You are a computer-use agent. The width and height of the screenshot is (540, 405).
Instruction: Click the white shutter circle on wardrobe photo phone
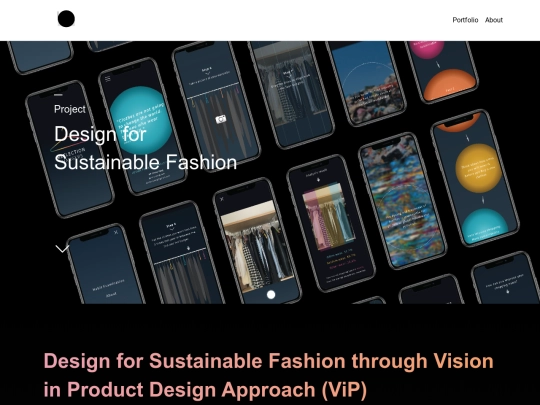tap(271, 294)
